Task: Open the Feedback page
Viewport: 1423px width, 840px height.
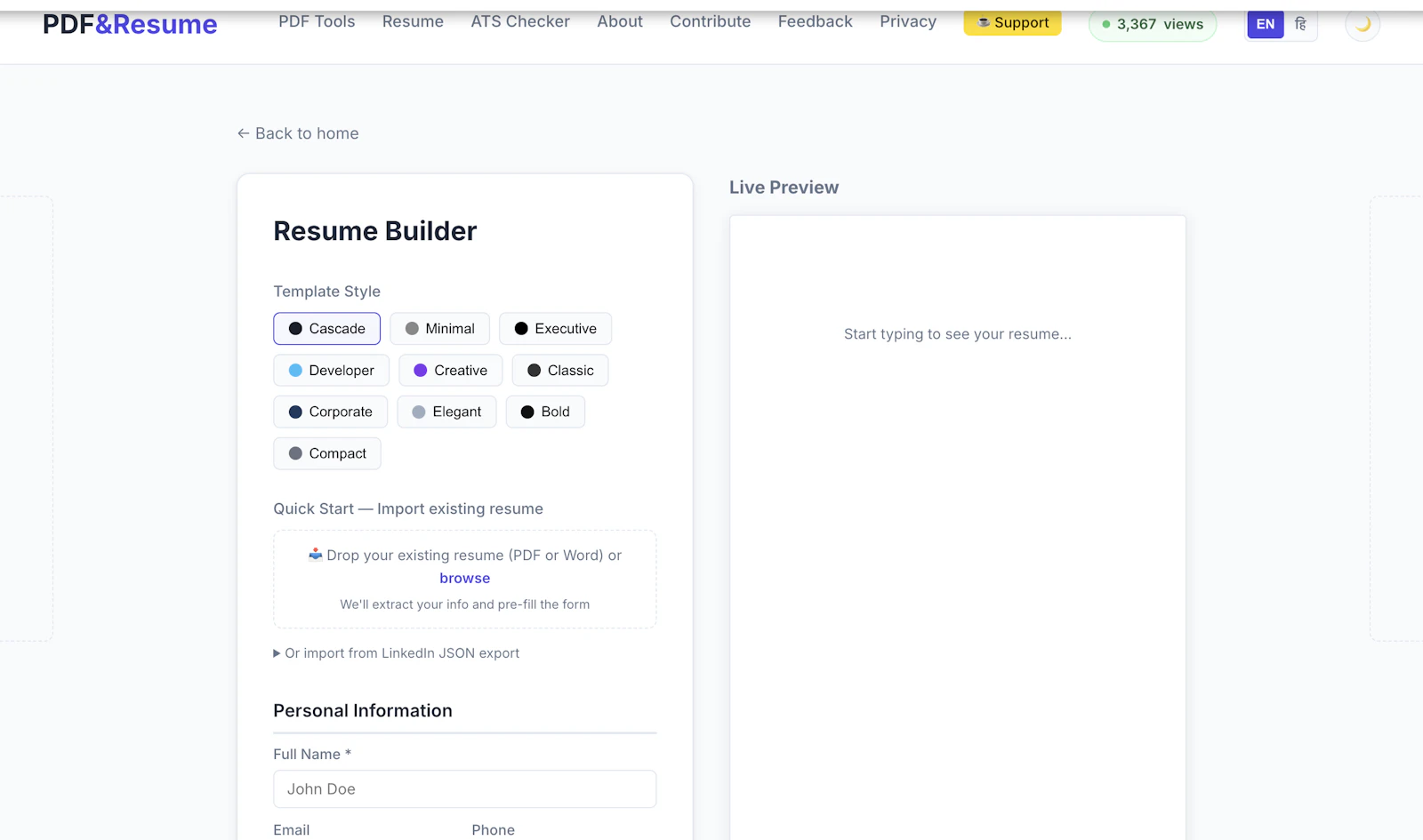Action: click(x=815, y=21)
